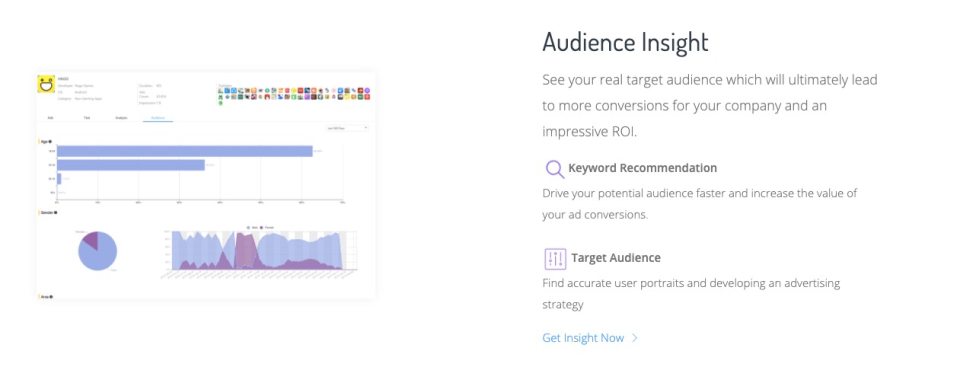960x367 pixels.
Task: Switch to the Ads tab
Action: pyautogui.click(x=50, y=118)
